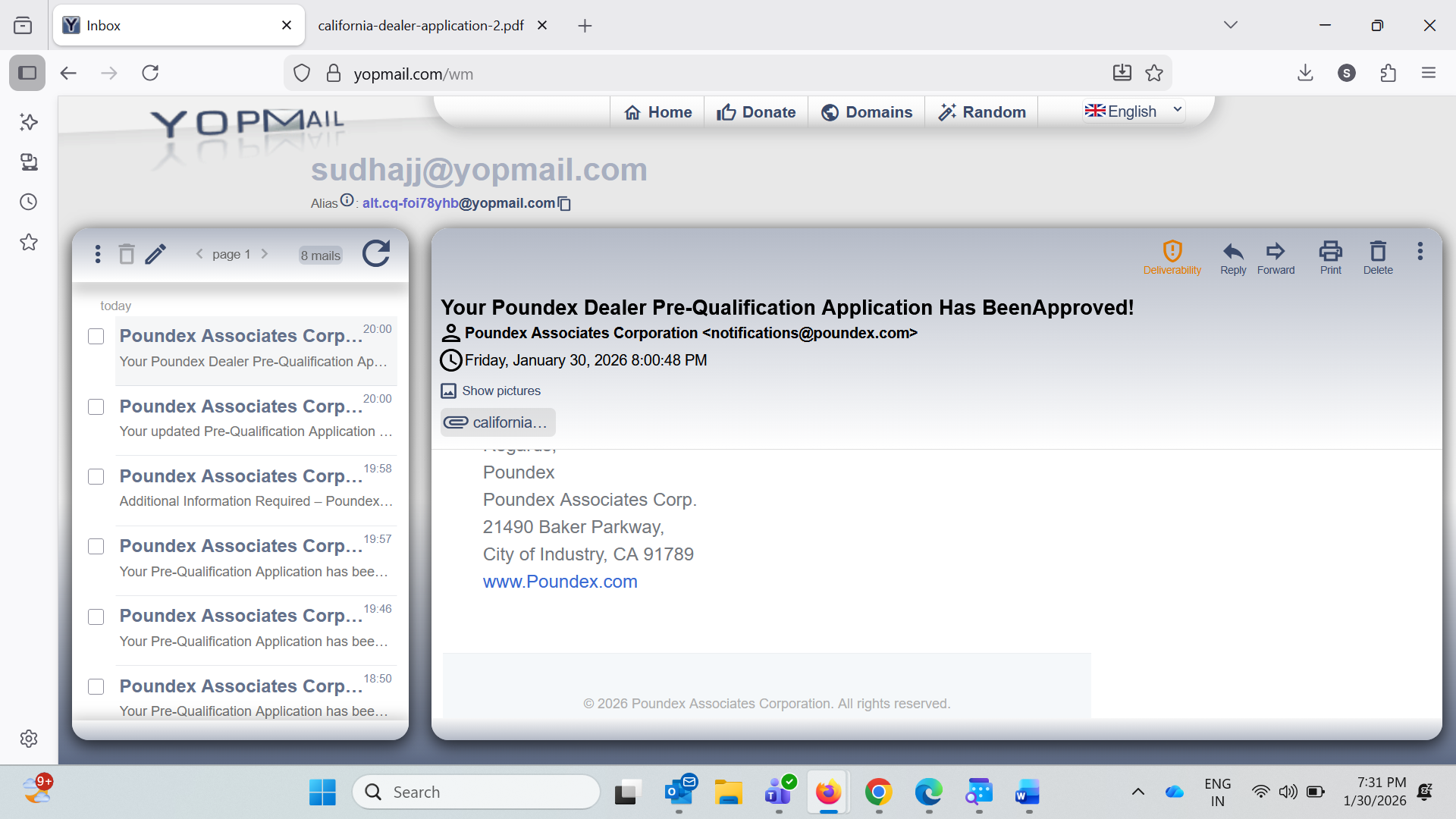Click the inbox list trash icon
Screen dimensions: 1456x819
(x=127, y=254)
